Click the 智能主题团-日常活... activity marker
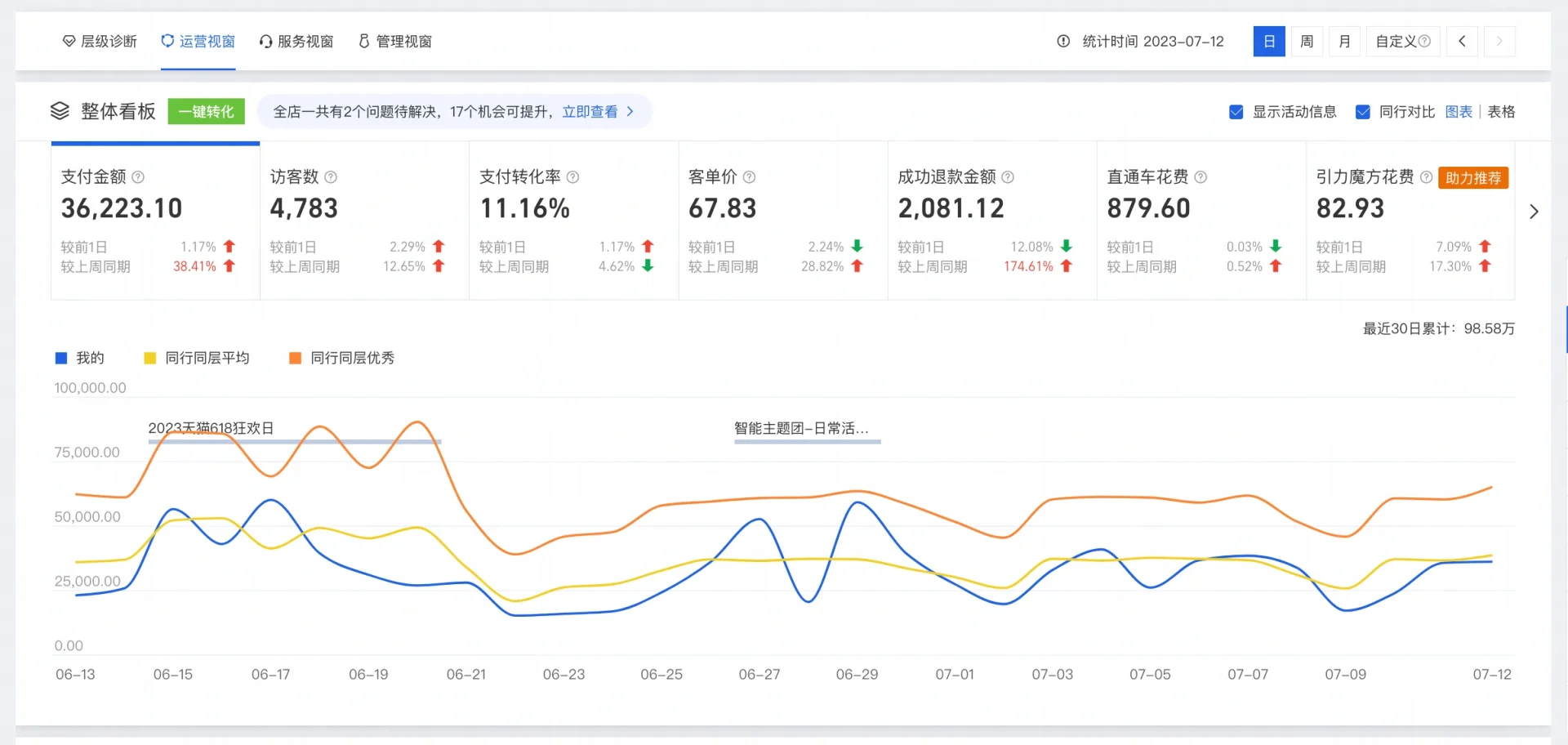1568x745 pixels. [801, 428]
